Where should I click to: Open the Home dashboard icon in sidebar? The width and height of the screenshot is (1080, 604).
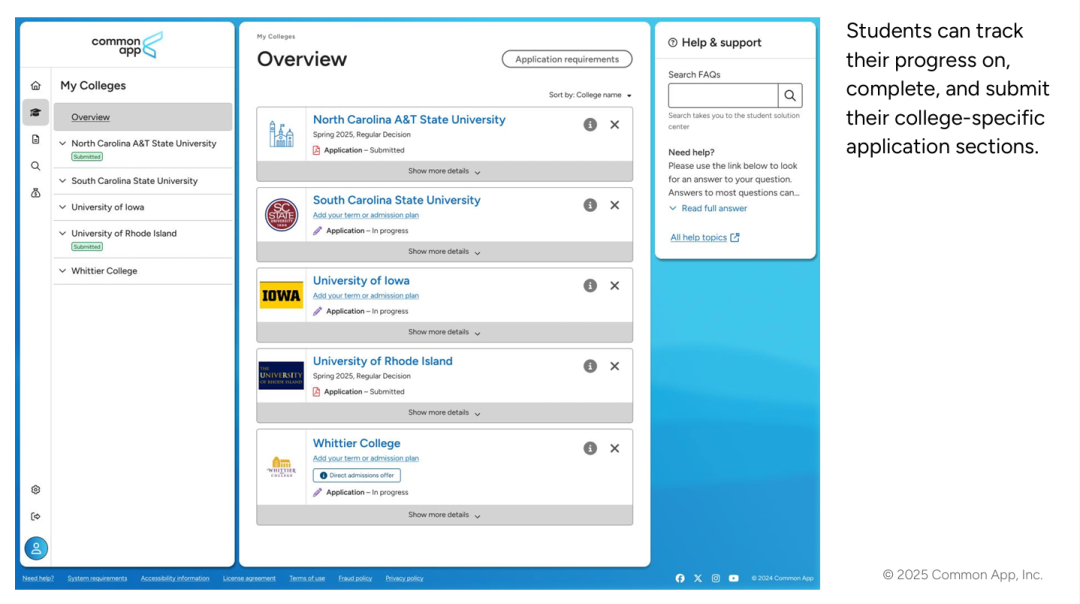[36, 85]
